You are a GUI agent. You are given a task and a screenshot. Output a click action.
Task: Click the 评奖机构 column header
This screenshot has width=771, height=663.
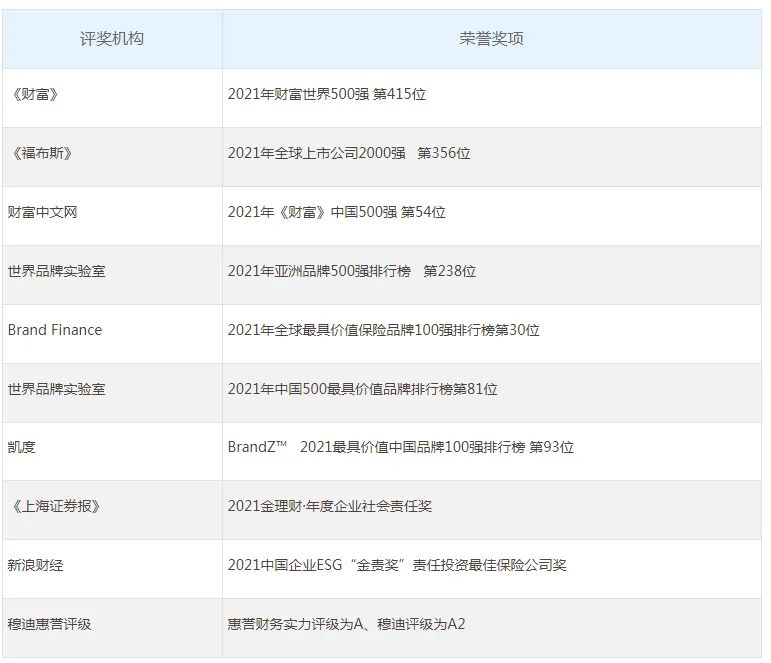112,39
